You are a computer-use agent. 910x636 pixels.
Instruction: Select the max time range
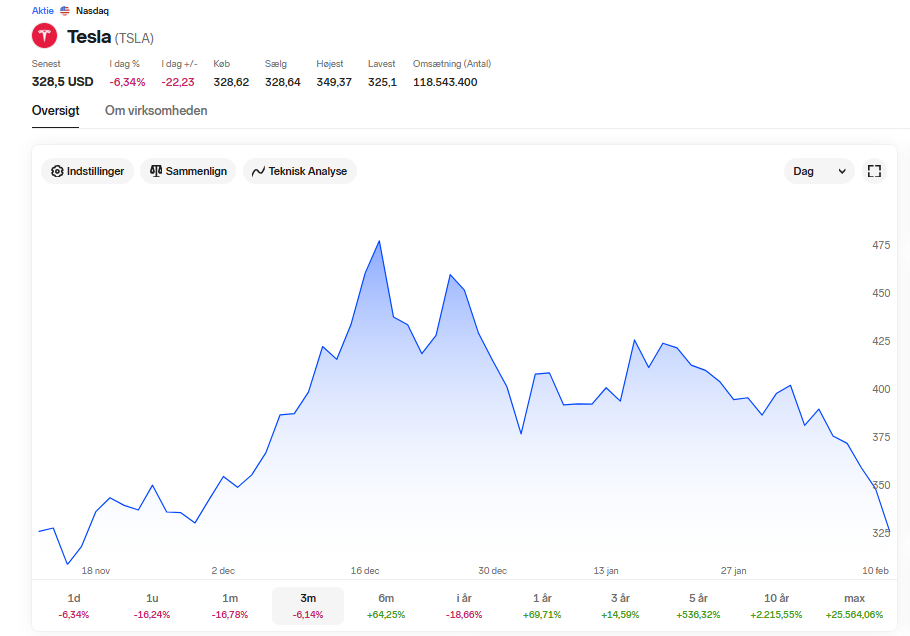854,606
